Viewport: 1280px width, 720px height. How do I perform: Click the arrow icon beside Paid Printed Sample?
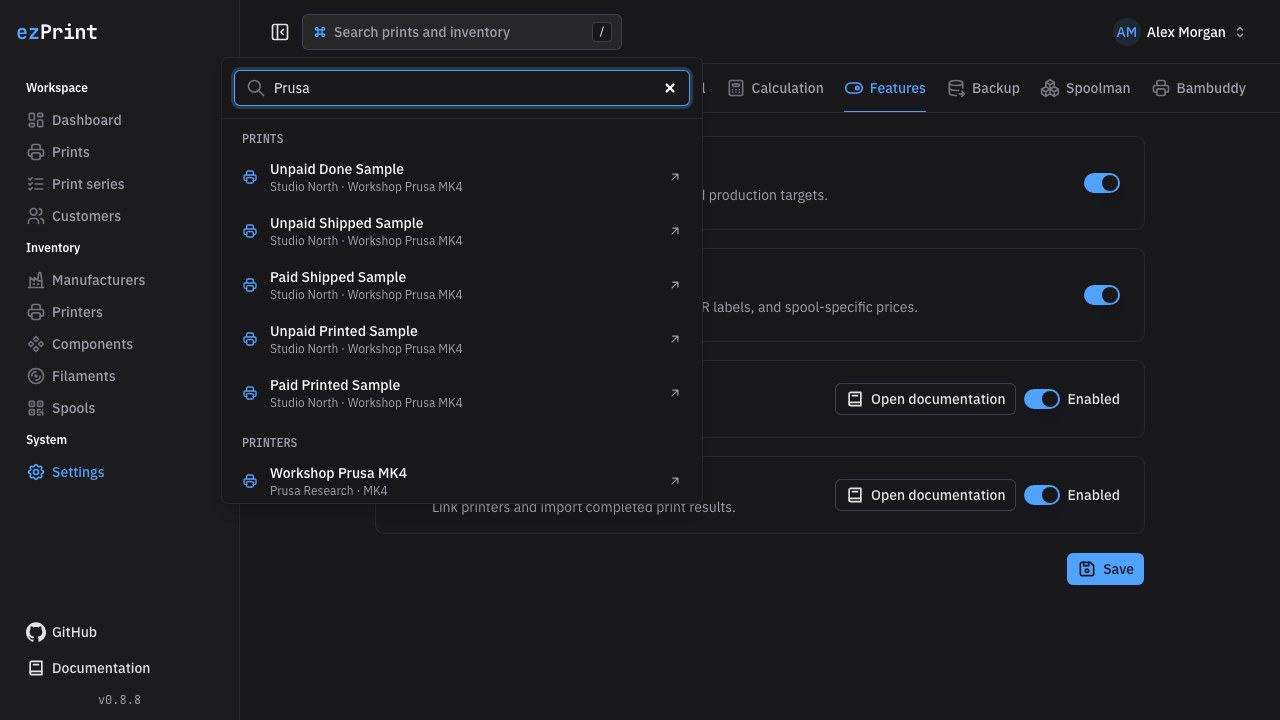click(675, 393)
